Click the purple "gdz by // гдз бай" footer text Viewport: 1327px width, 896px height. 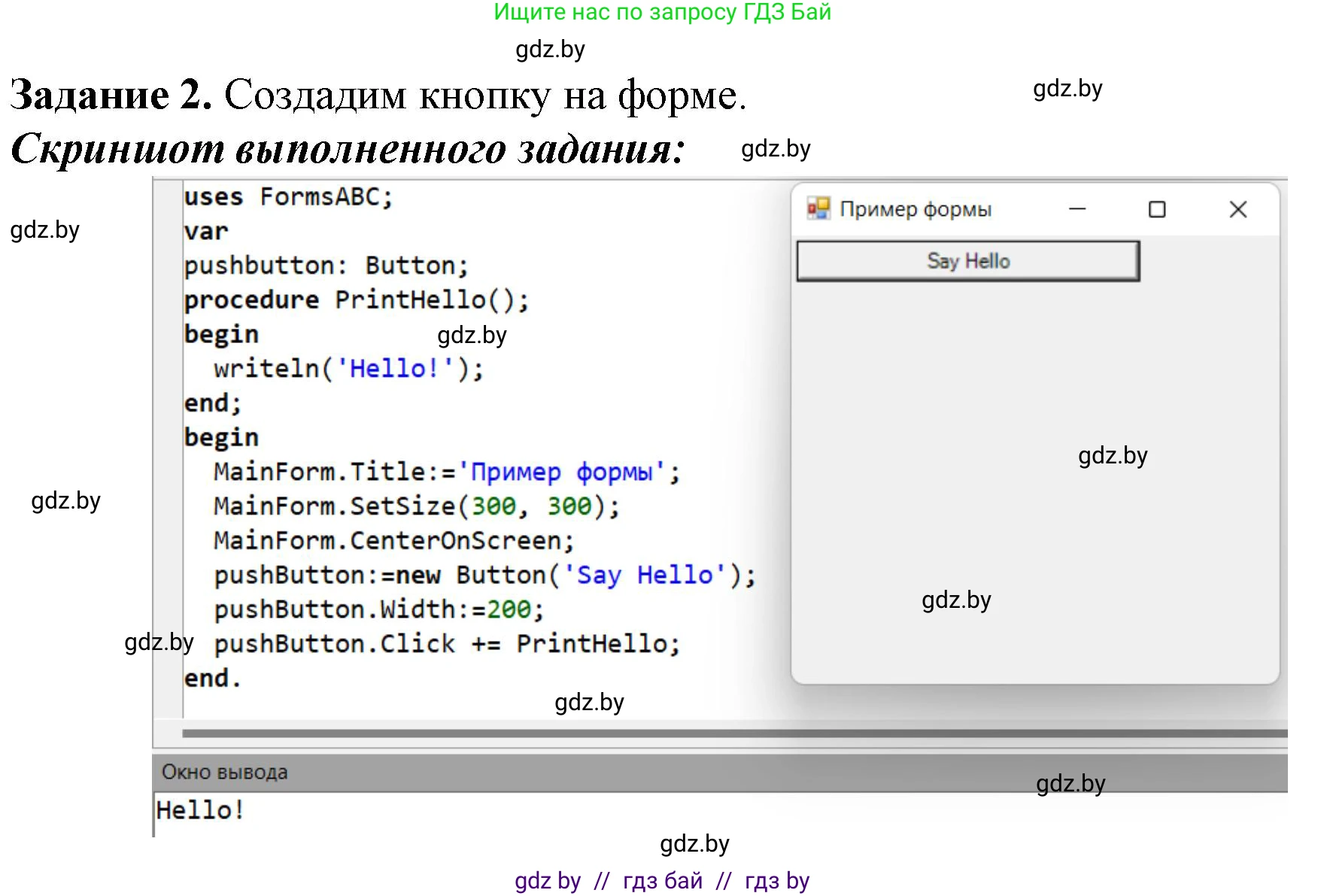pyautogui.click(x=662, y=880)
